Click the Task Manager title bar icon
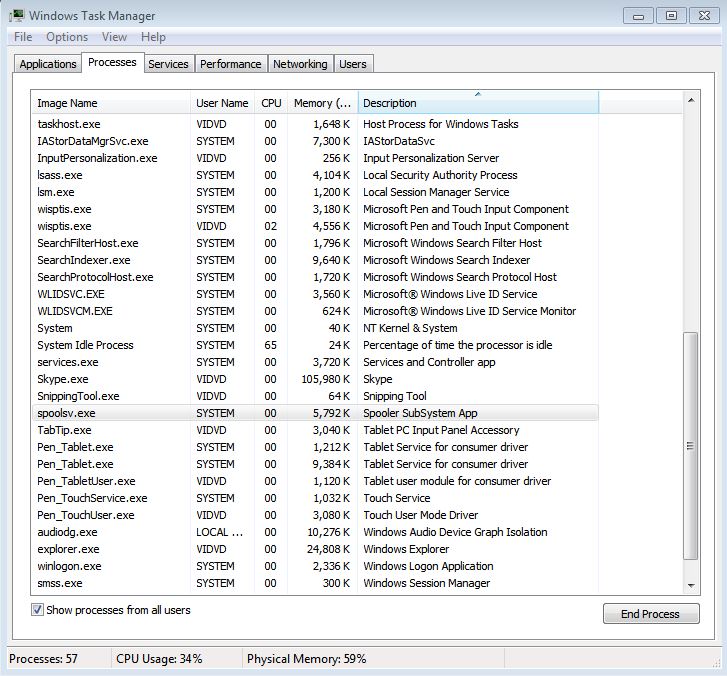 (x=17, y=15)
